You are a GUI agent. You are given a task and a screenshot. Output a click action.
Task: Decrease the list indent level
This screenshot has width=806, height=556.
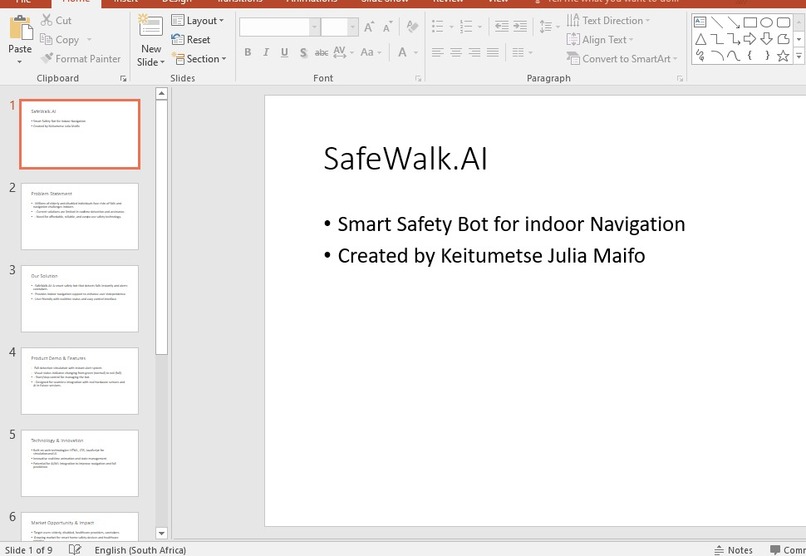(x=501, y=26)
